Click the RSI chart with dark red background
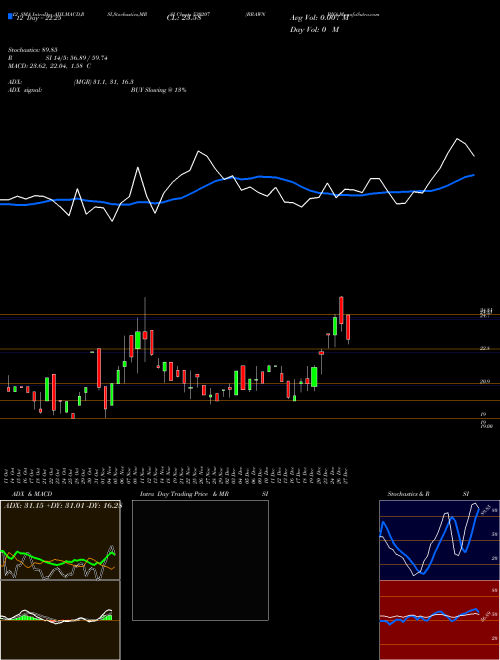This screenshot has height=660, width=500. [x=439, y=620]
